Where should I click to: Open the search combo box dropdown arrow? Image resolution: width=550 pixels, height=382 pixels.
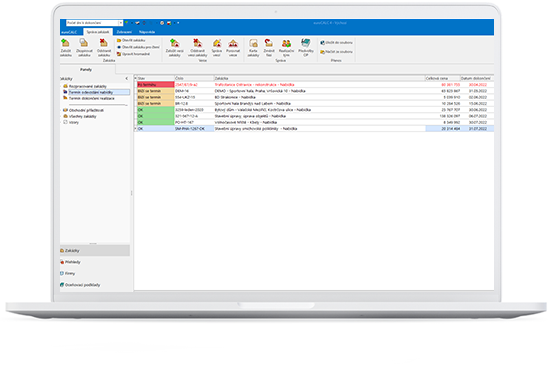point(120,23)
